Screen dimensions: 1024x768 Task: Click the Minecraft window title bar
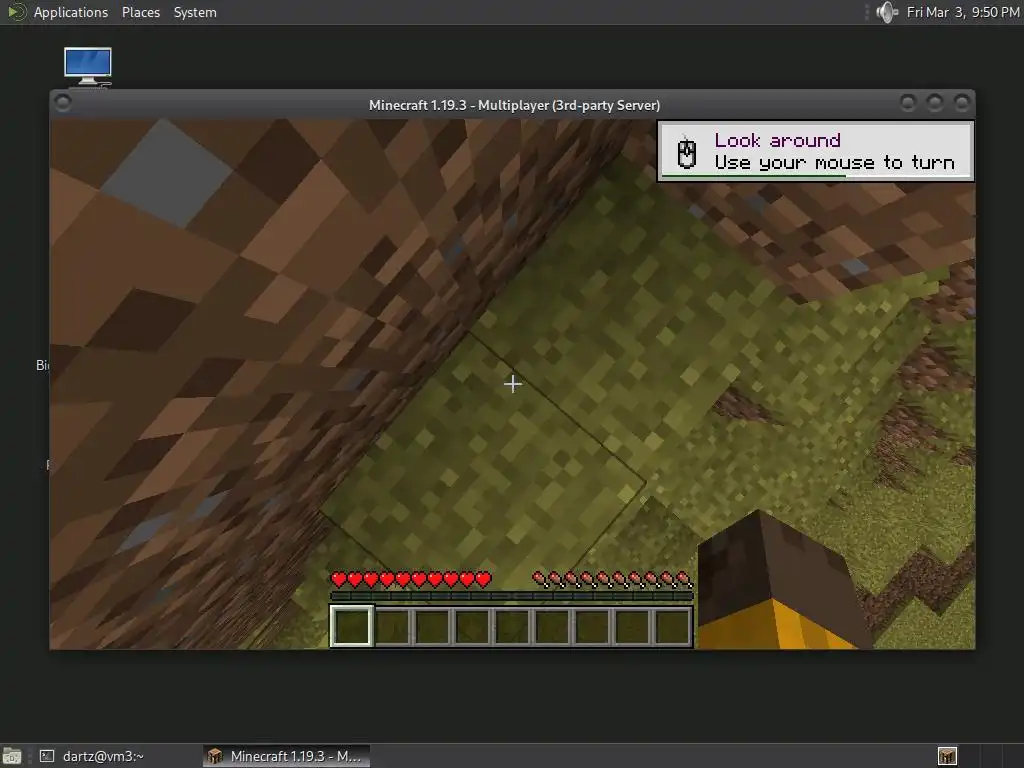point(513,104)
